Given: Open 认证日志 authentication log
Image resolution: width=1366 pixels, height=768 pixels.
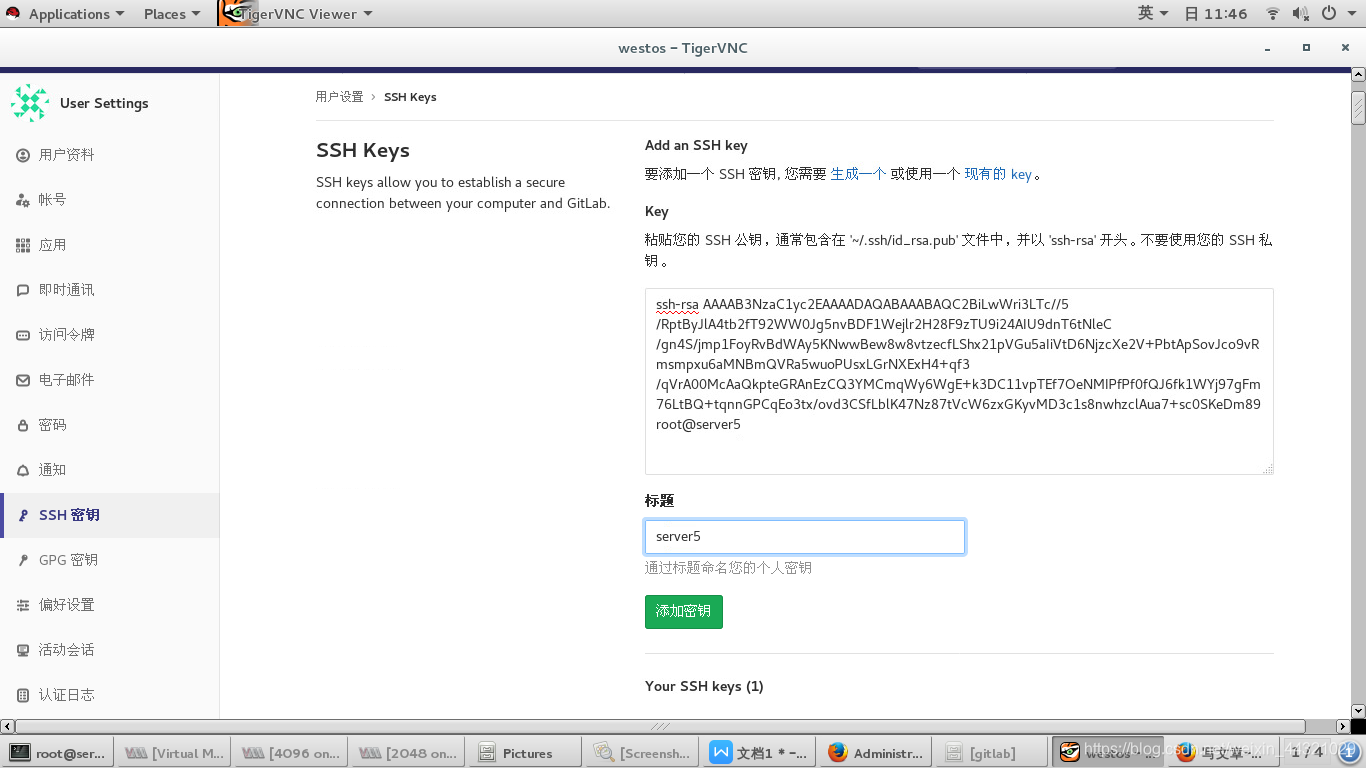Looking at the screenshot, I should tap(110, 695).
